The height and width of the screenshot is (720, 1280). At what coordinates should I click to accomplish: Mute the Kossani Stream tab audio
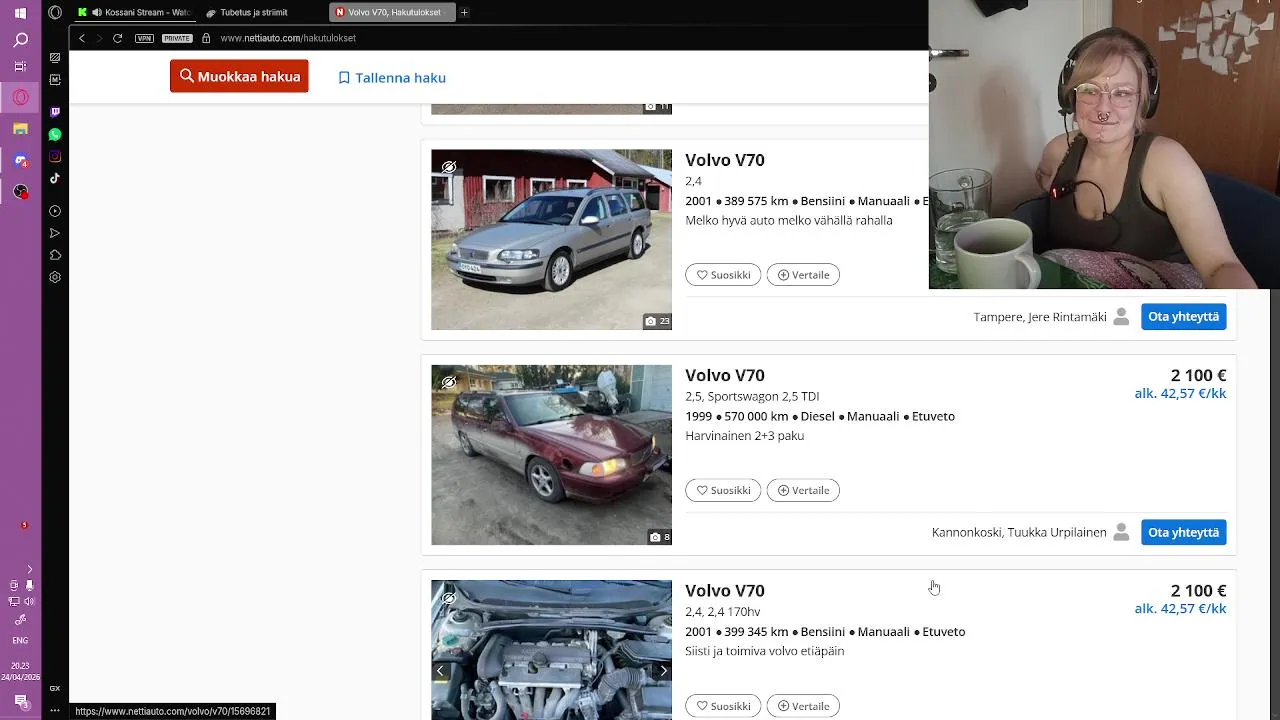[96, 12]
